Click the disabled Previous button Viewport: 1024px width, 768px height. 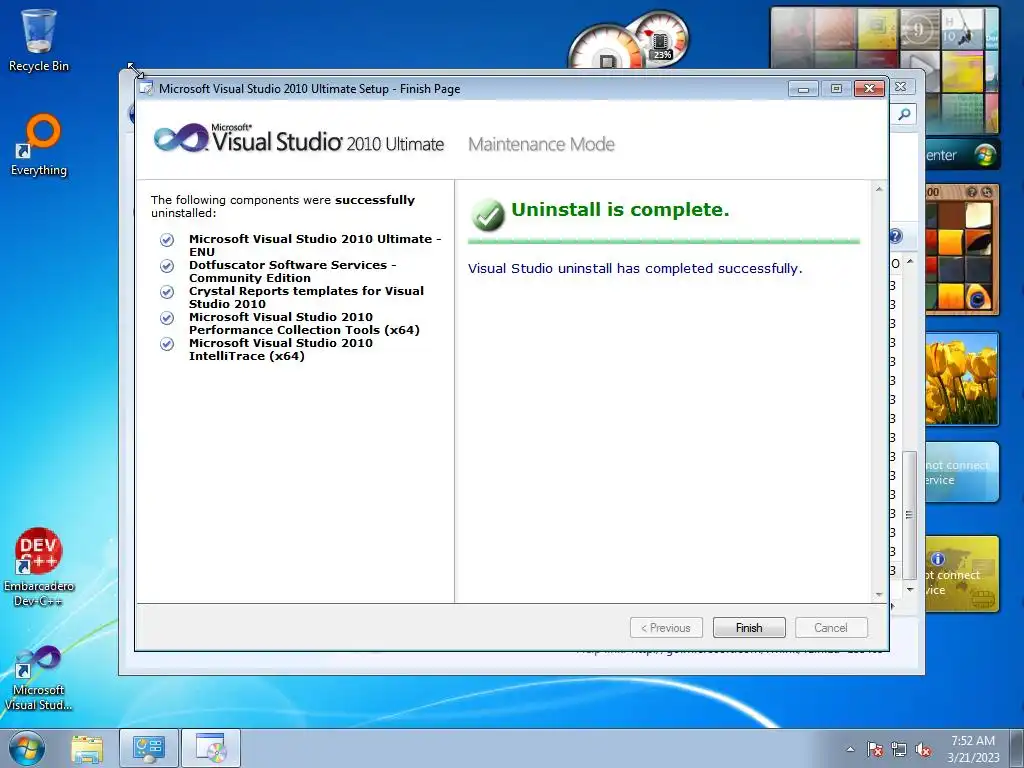[666, 628]
